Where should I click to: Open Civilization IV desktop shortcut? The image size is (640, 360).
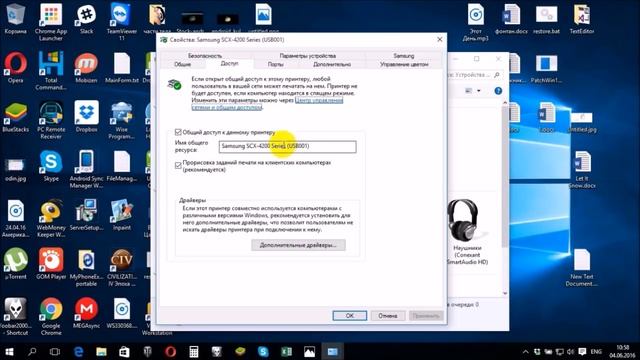coord(122,267)
